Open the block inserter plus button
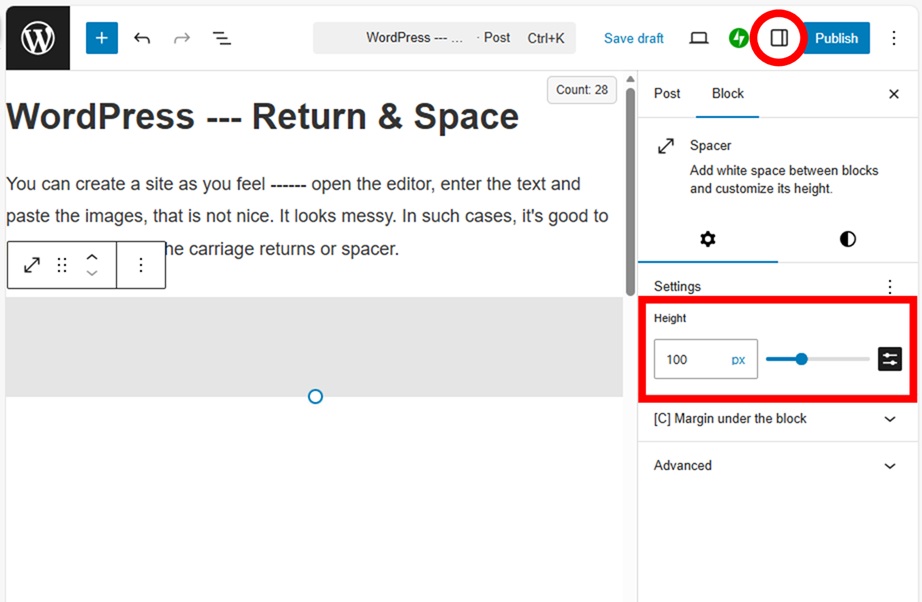This screenshot has width=922, height=602. (102, 38)
